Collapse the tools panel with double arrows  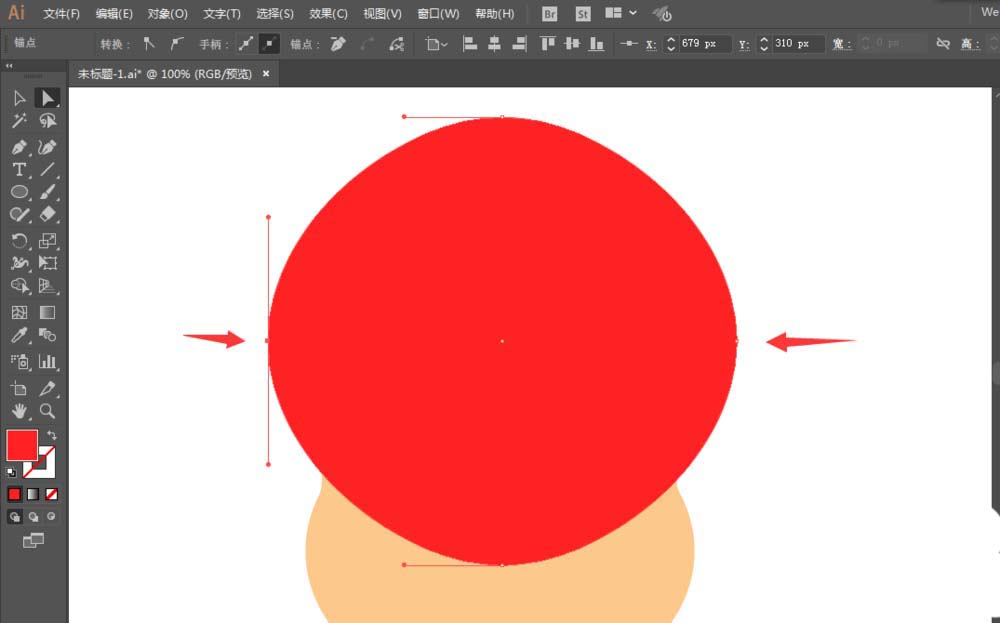tap(9, 66)
